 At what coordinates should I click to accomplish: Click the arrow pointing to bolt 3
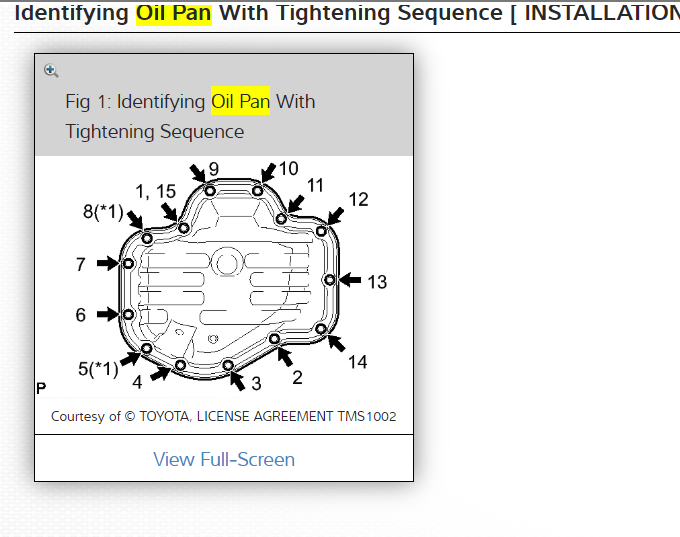pyautogui.click(x=236, y=378)
